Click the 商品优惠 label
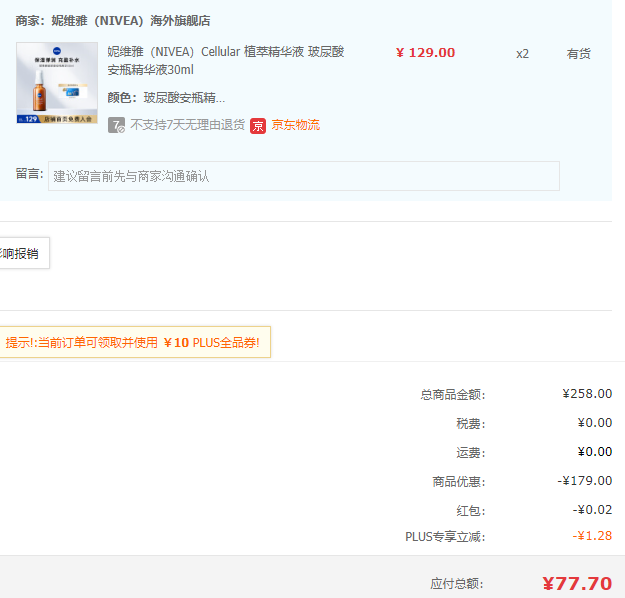 [459, 482]
